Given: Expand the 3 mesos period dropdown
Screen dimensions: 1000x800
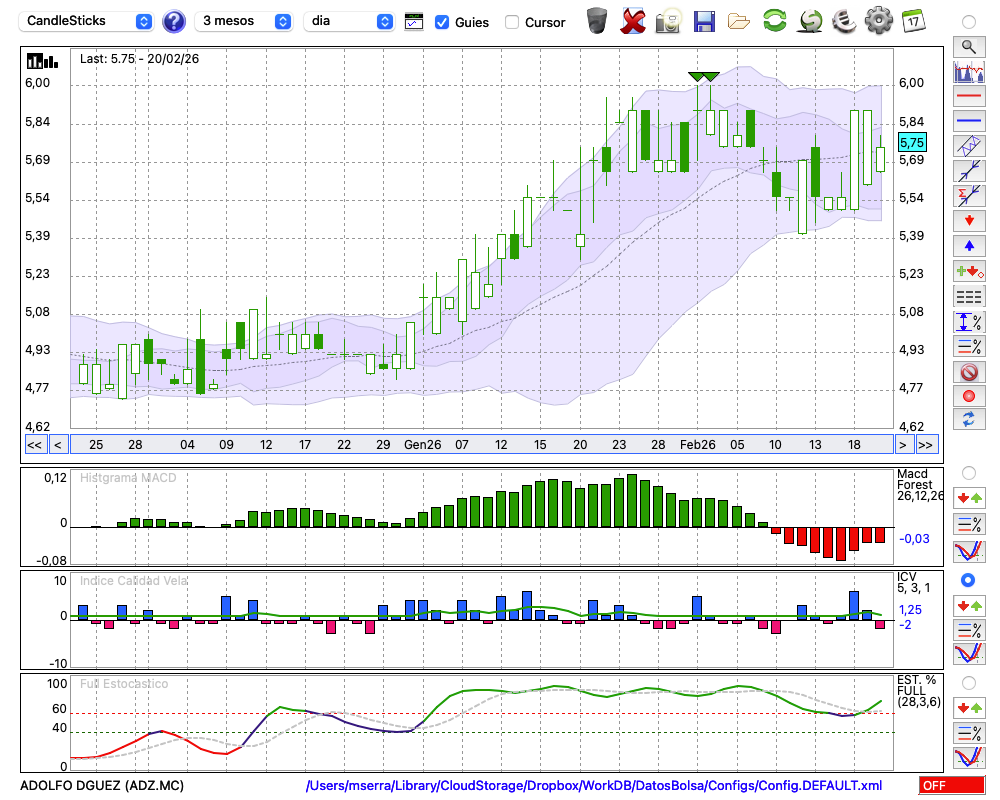Looking at the screenshot, I should tap(245, 21).
